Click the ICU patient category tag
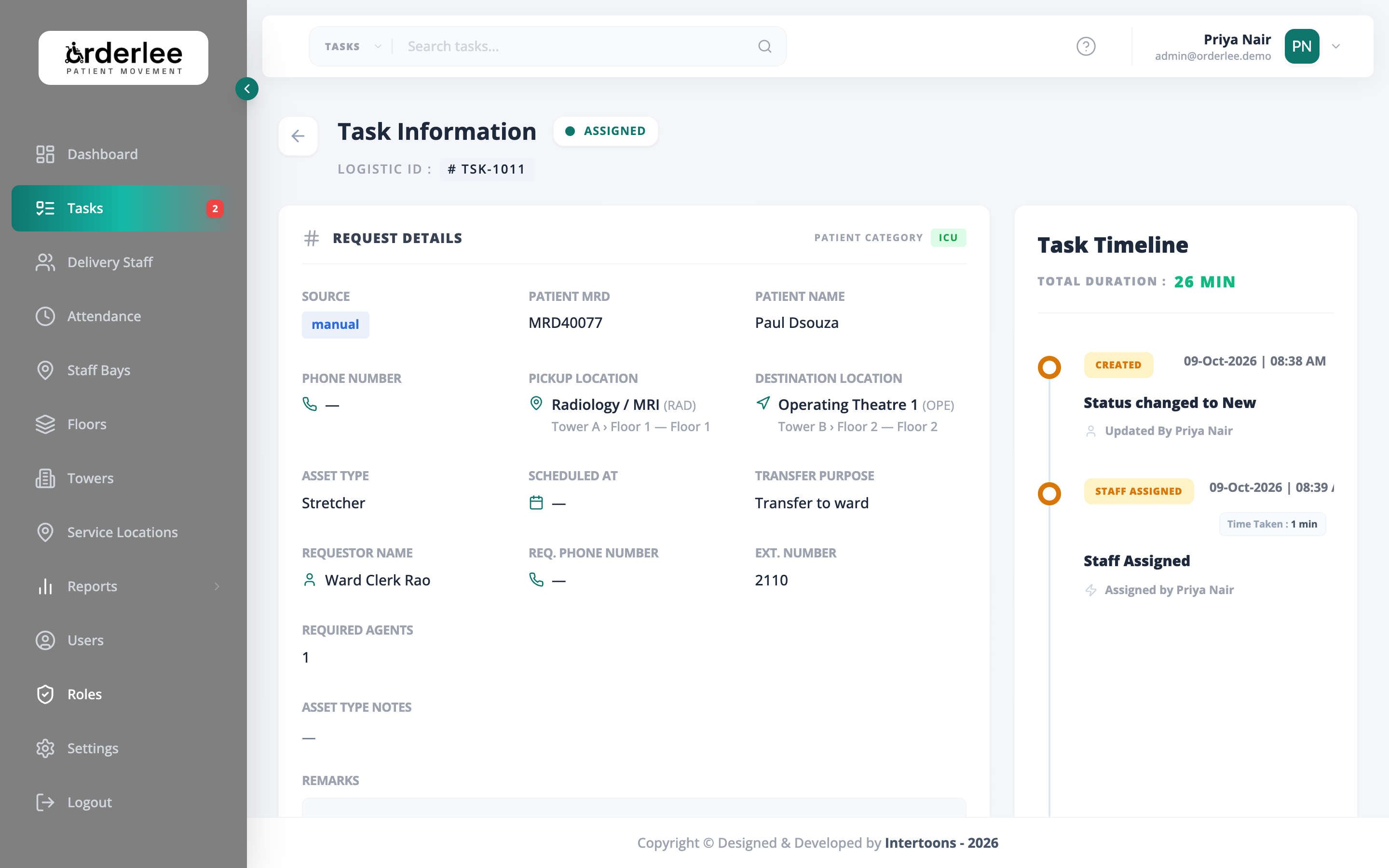 click(948, 238)
